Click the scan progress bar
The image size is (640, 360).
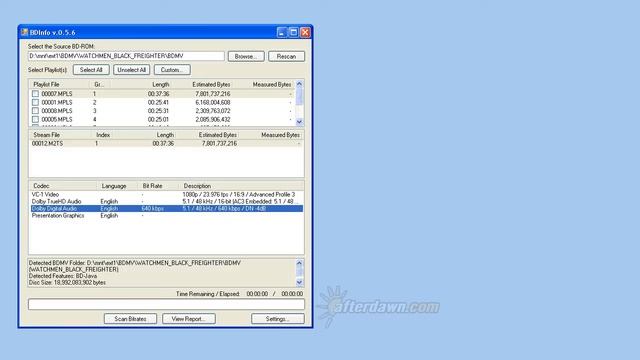pyautogui.click(x=166, y=304)
